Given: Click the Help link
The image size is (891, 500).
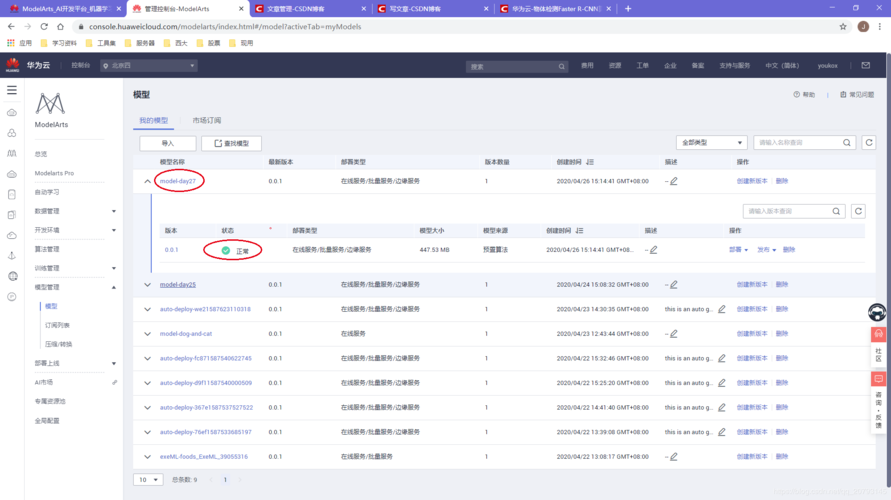Looking at the screenshot, I should (x=804, y=95).
